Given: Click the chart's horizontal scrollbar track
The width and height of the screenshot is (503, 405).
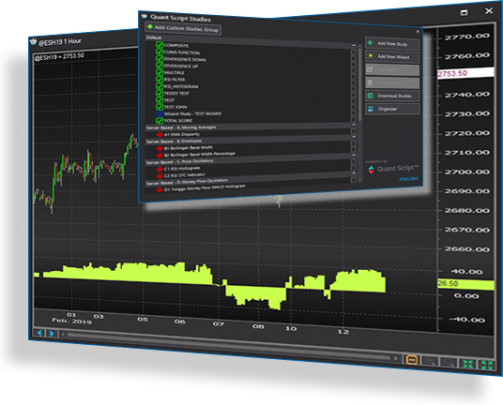Looking at the screenshot, I should tap(229, 346).
